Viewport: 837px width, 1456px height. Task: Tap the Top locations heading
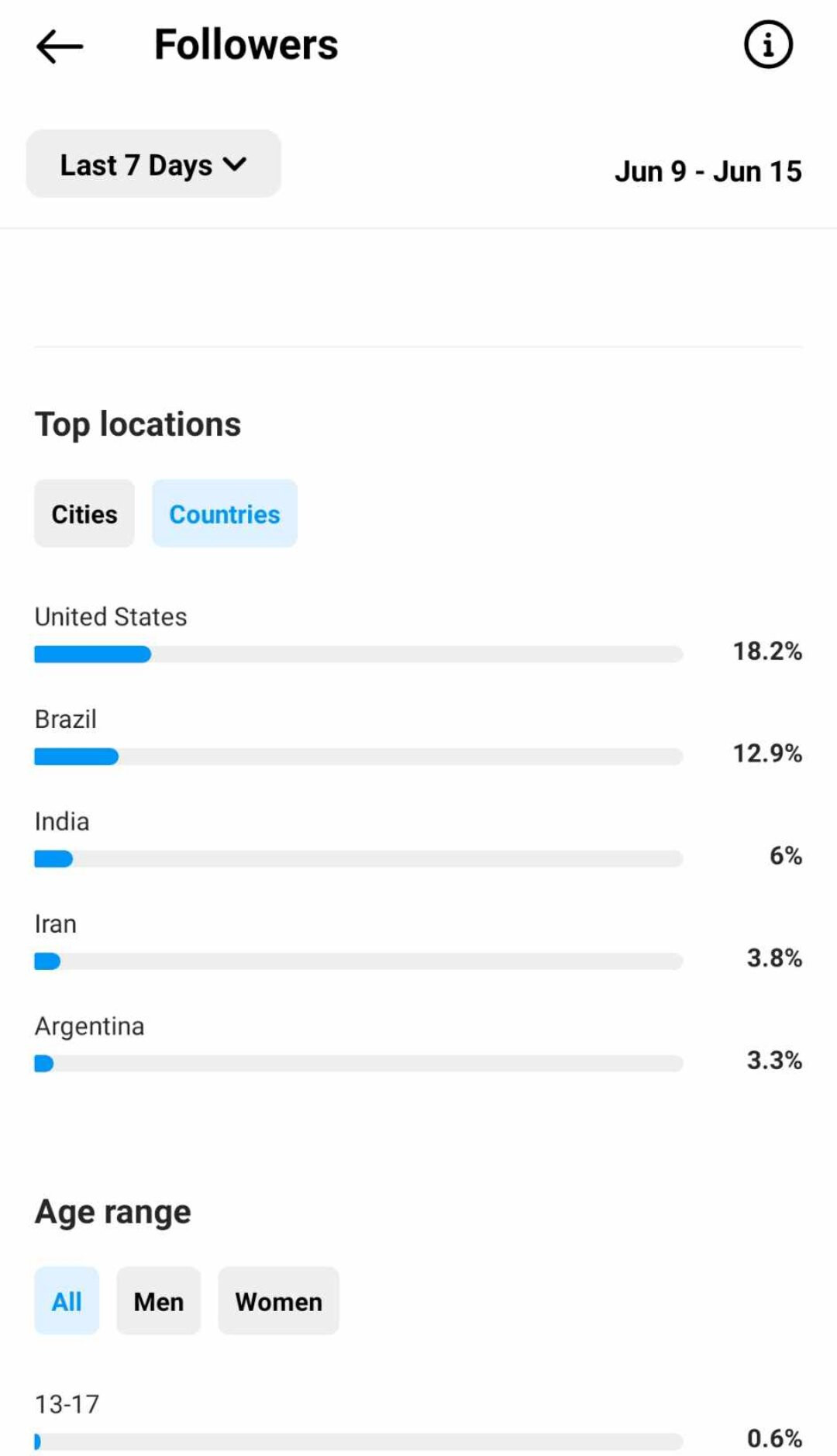click(x=138, y=425)
